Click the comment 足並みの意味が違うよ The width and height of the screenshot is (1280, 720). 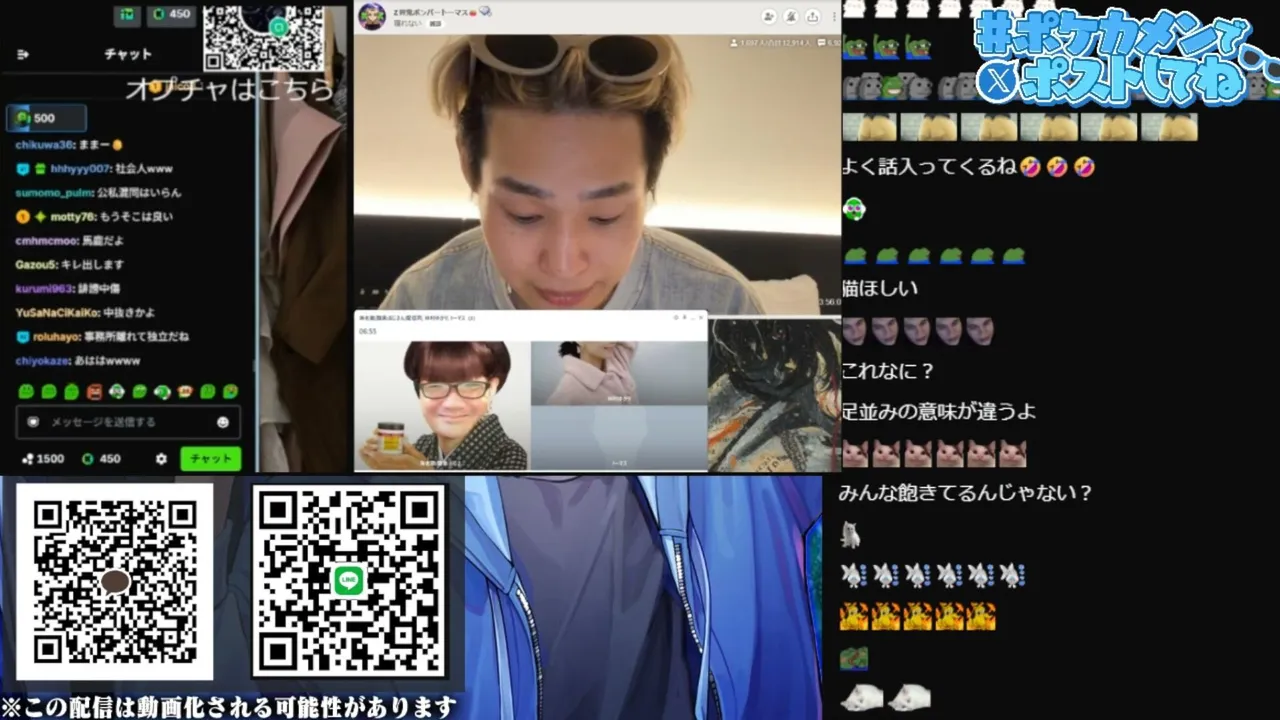940,412
